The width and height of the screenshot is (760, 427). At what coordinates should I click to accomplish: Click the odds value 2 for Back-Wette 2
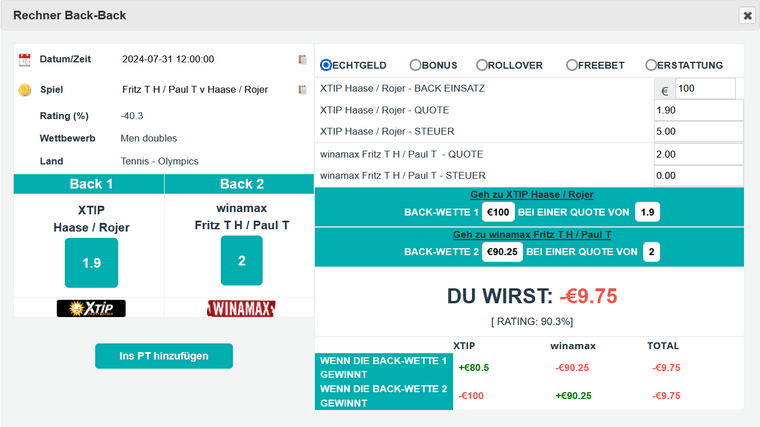651,252
